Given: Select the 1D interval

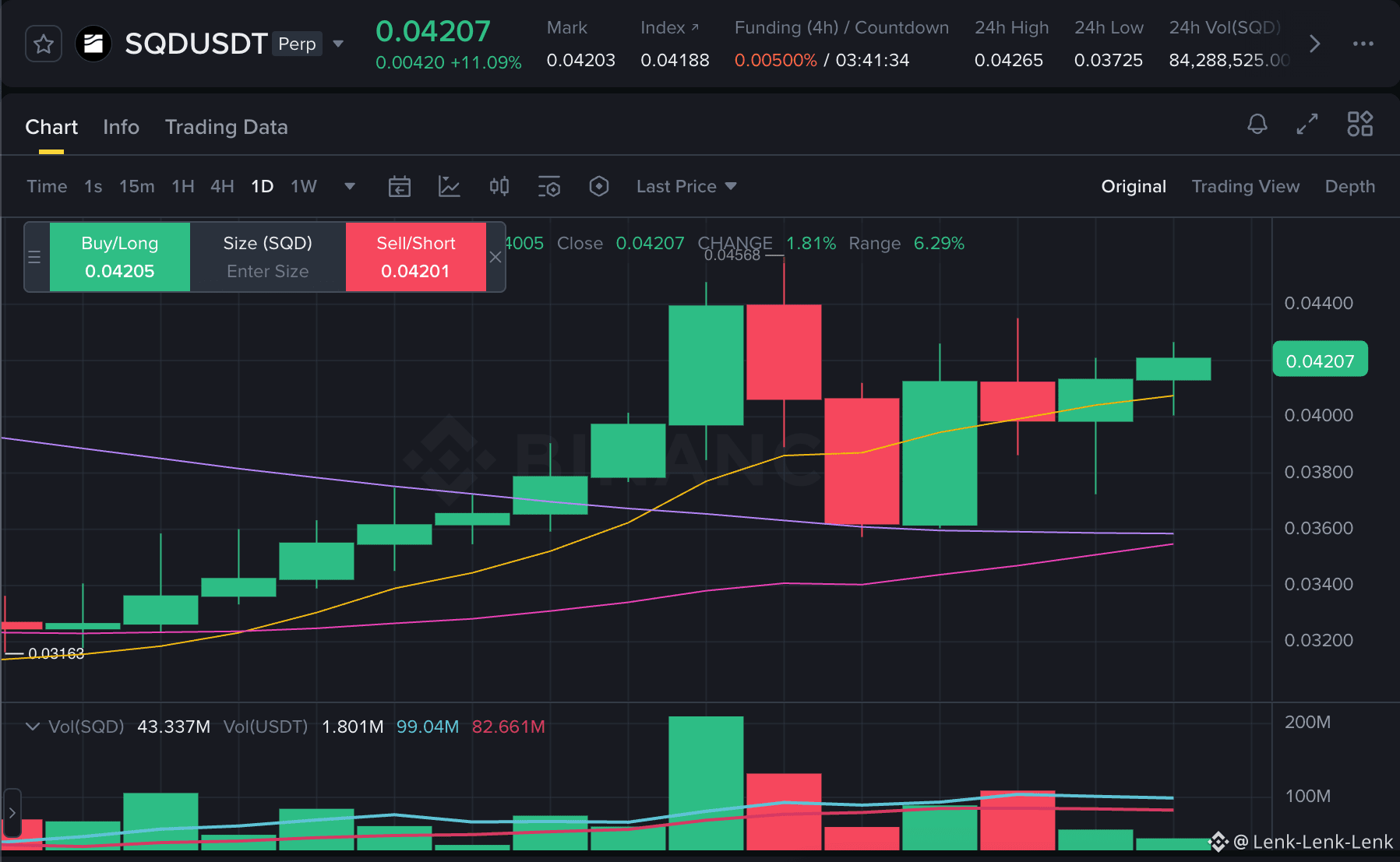Looking at the screenshot, I should click(262, 186).
